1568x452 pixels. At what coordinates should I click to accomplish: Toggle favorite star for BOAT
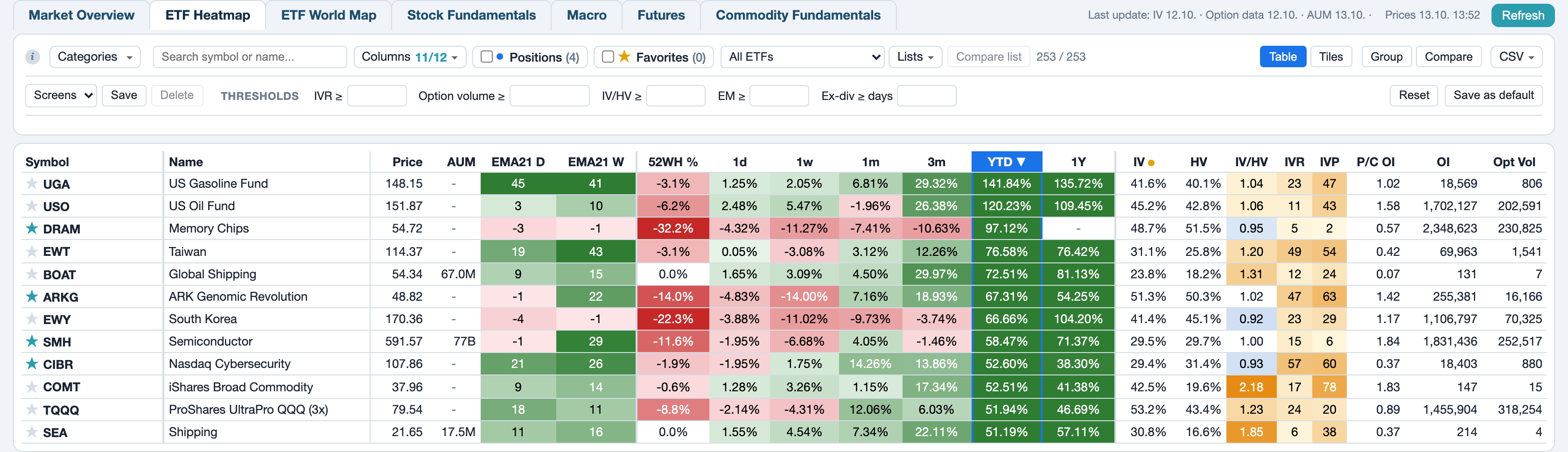tap(32, 274)
